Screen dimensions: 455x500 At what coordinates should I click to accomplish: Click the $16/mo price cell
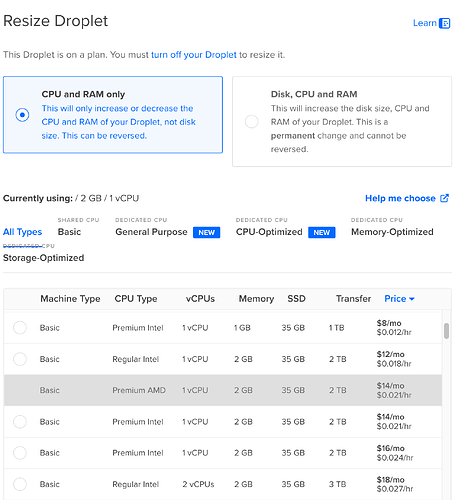pyautogui.click(x=395, y=453)
